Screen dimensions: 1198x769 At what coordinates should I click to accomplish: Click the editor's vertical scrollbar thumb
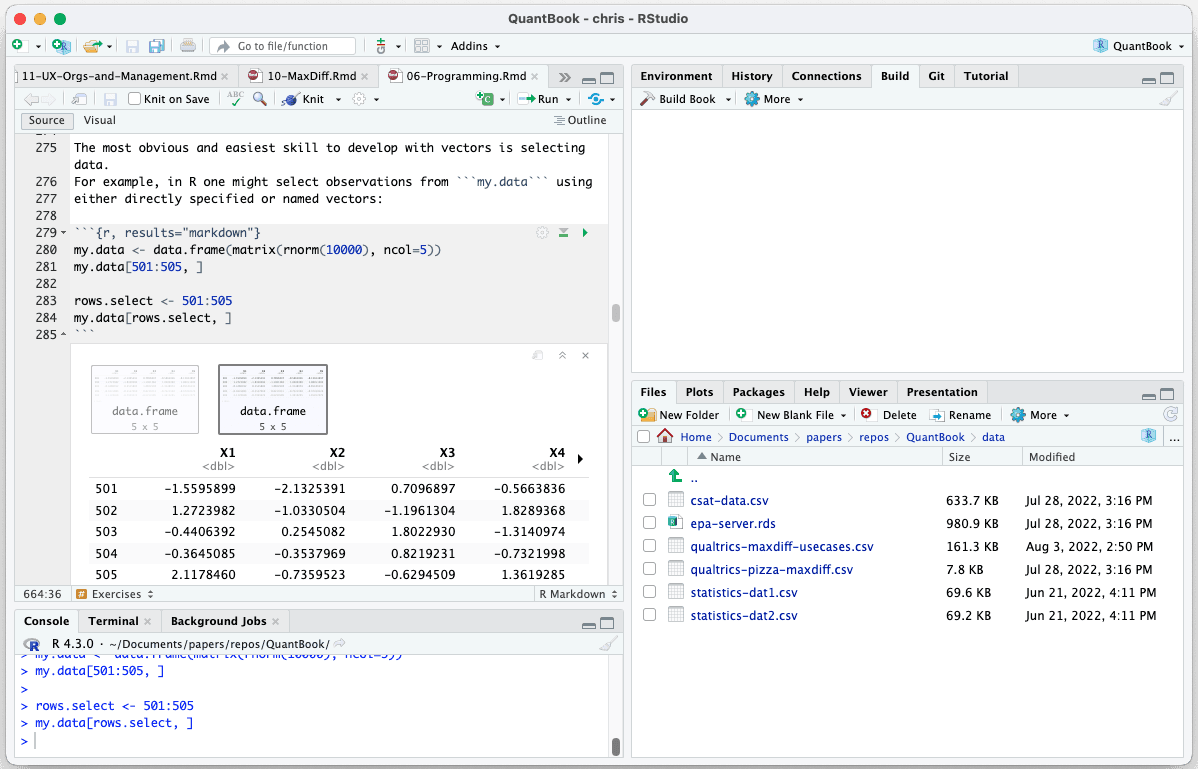click(616, 313)
